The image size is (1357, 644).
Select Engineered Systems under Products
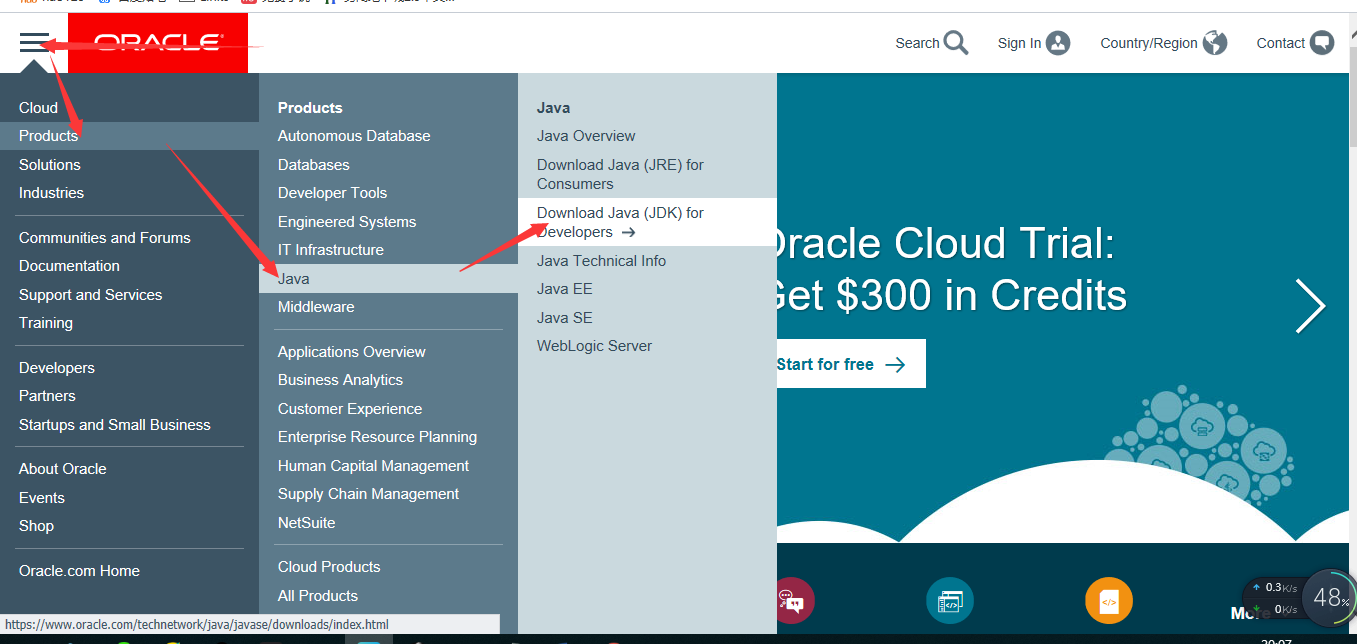point(347,222)
